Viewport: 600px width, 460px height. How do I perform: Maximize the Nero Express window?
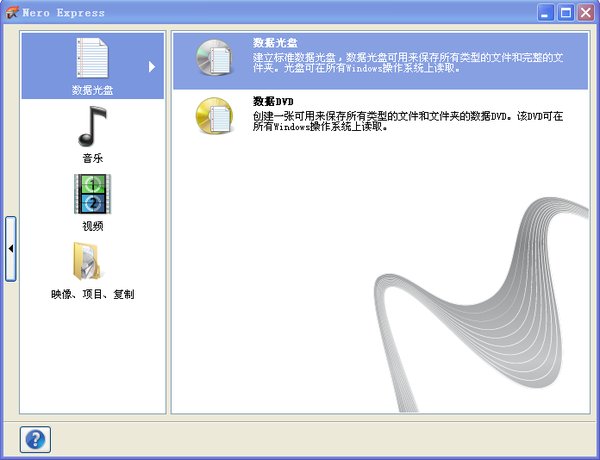(566, 13)
